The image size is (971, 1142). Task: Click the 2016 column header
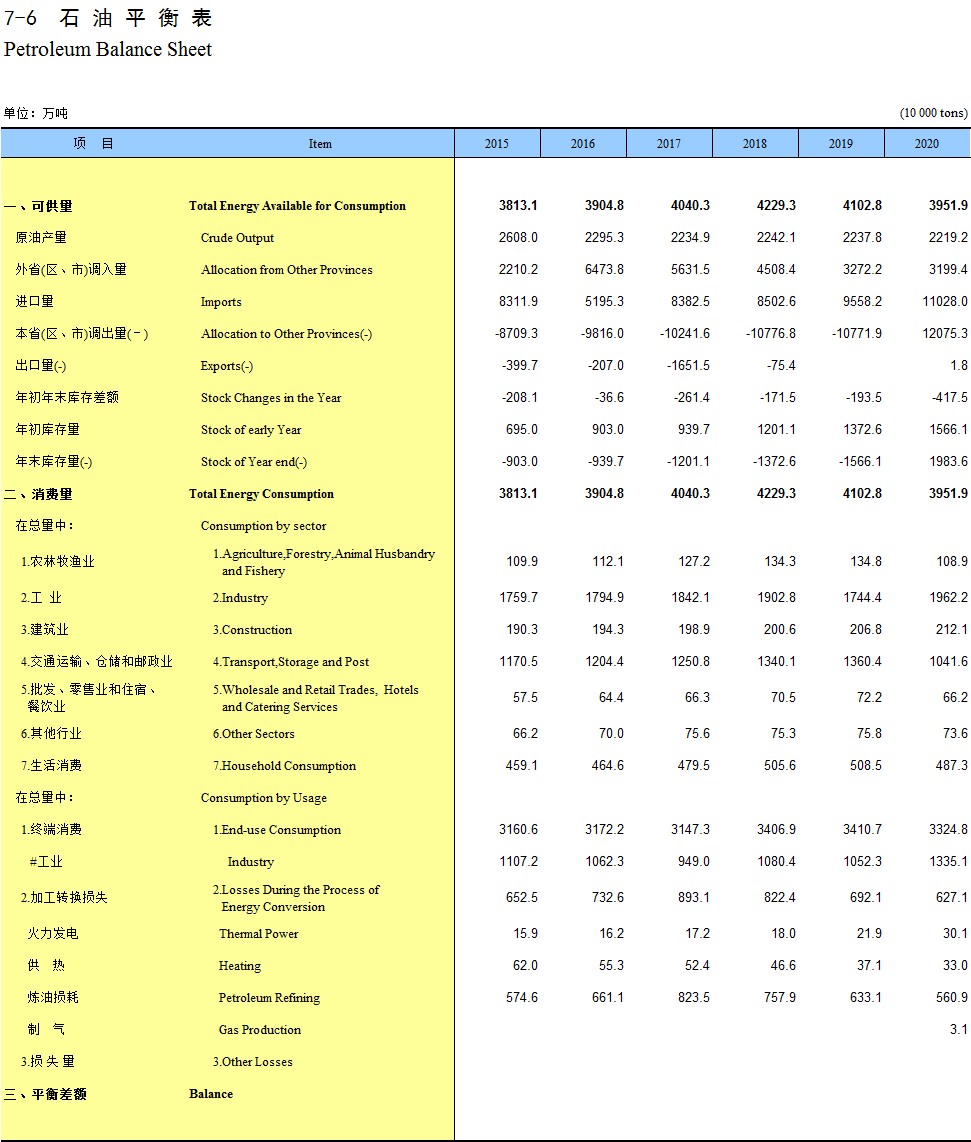click(x=583, y=143)
